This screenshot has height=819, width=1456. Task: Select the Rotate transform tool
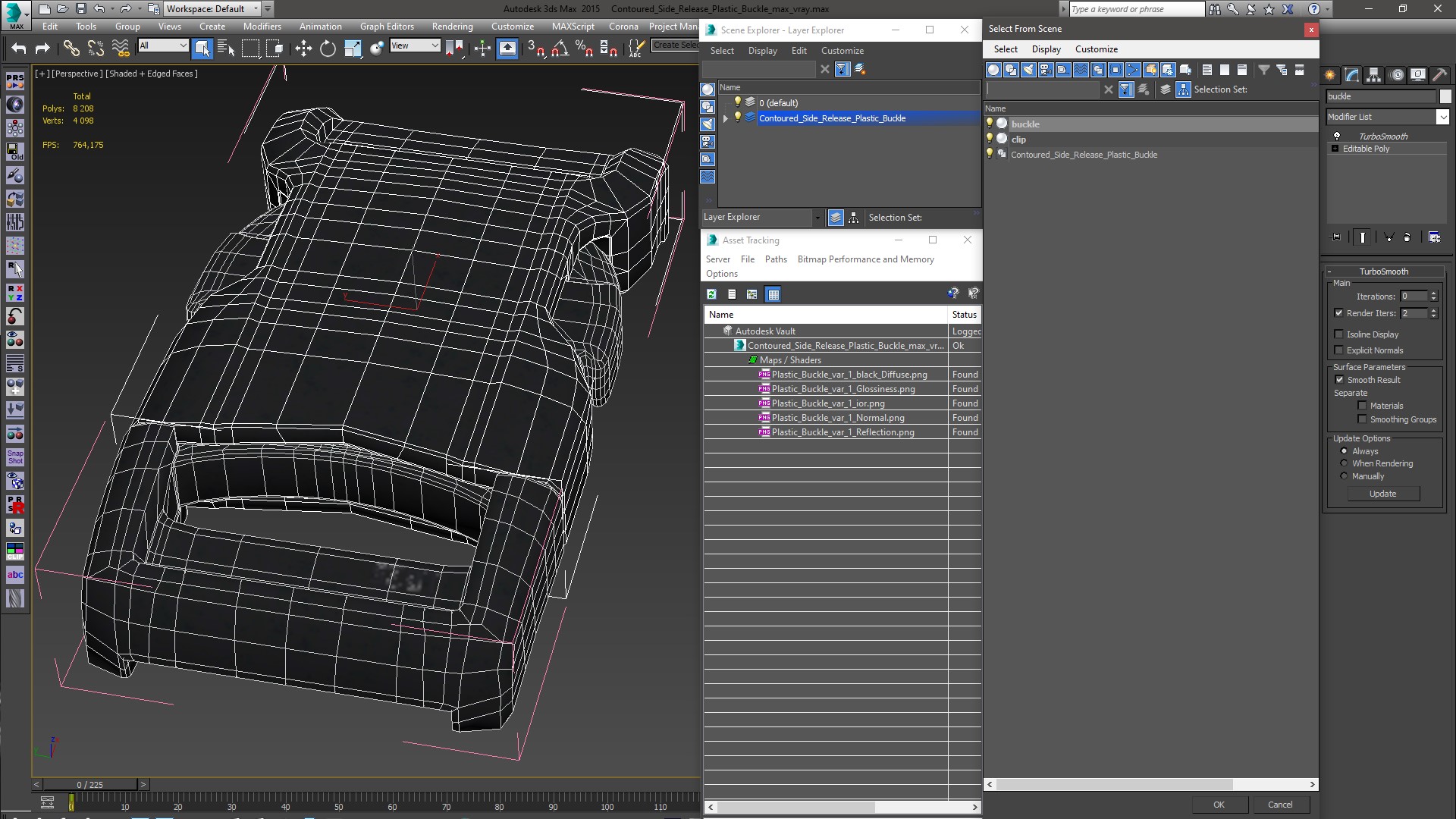click(328, 49)
